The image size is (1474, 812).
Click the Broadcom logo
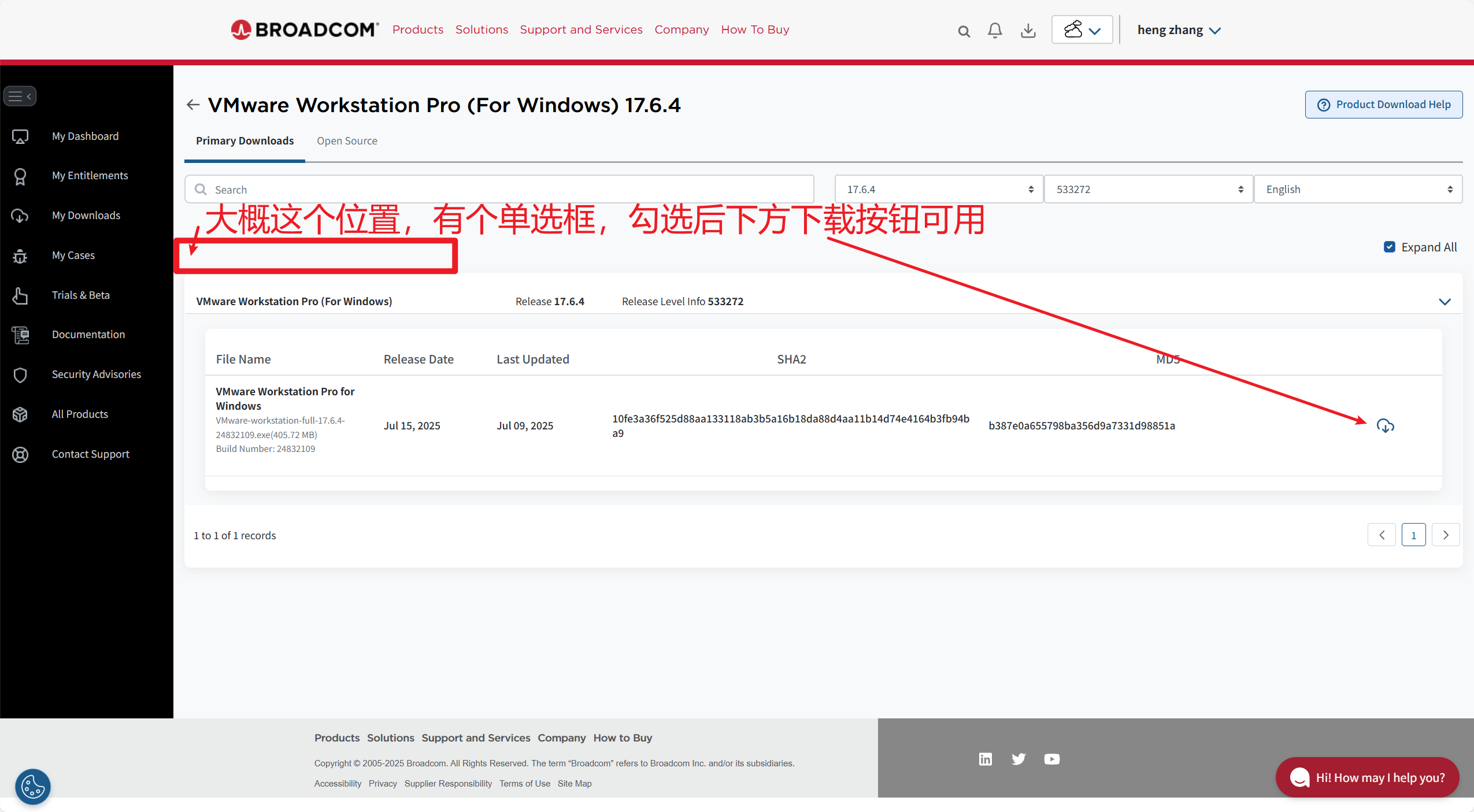coord(305,29)
